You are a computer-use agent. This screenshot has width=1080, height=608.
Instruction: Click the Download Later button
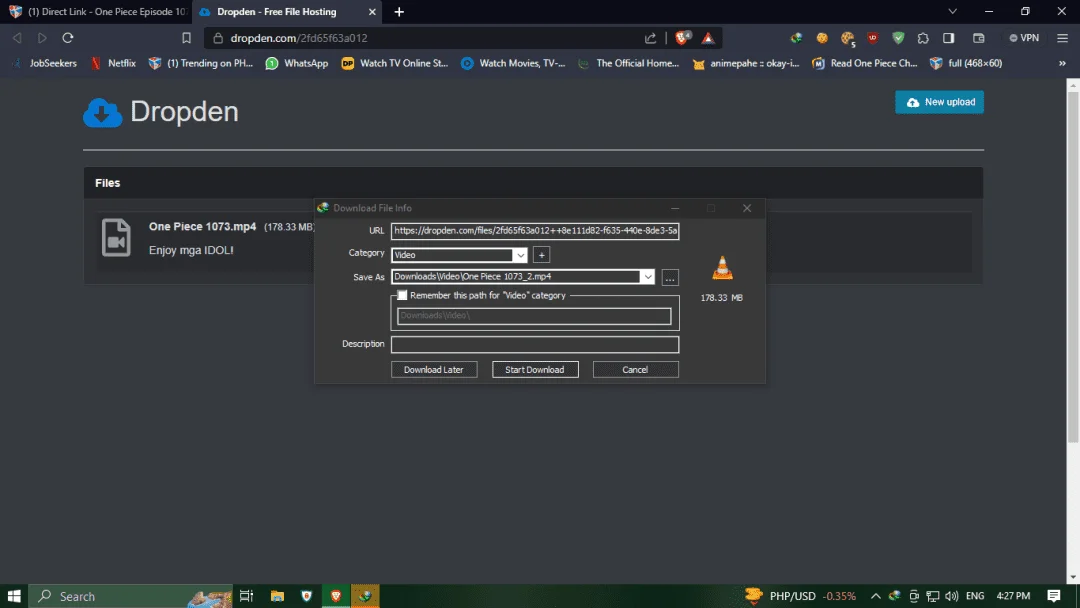click(x=434, y=370)
